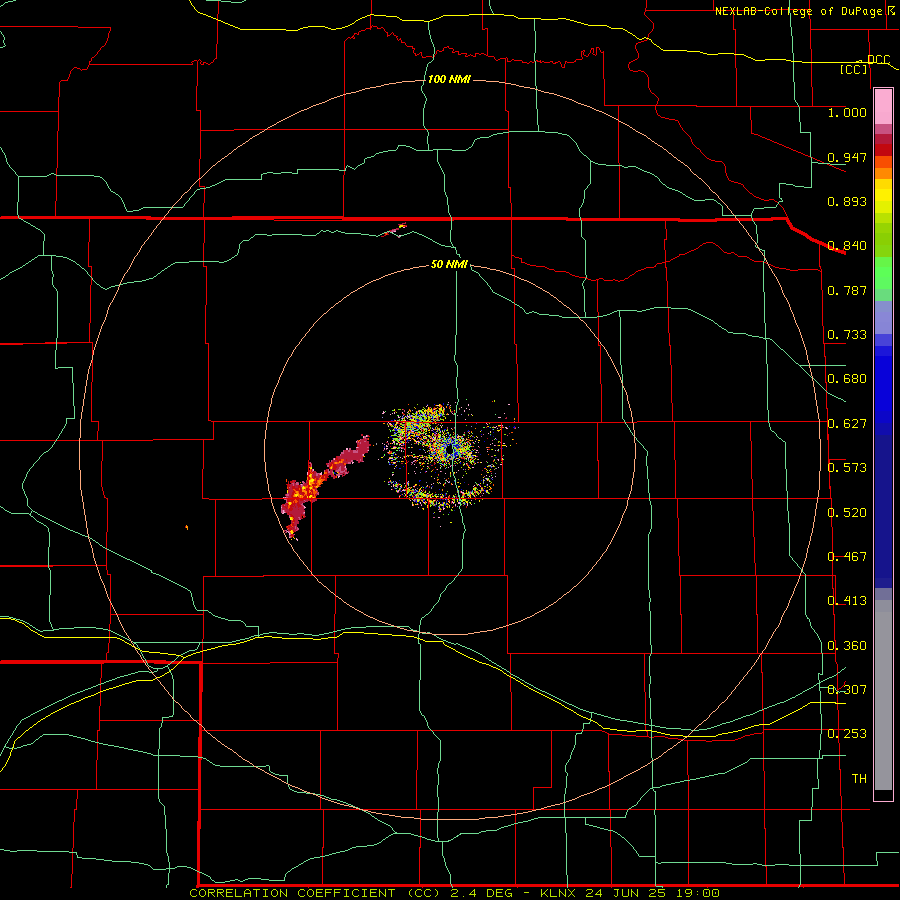Click the lavender segment of the color bar
The height and width of the screenshot is (900, 900).
coord(883,317)
